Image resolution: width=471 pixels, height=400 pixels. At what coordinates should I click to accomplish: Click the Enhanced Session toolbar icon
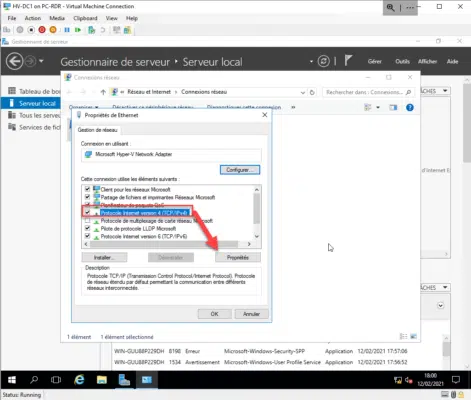[116, 30]
